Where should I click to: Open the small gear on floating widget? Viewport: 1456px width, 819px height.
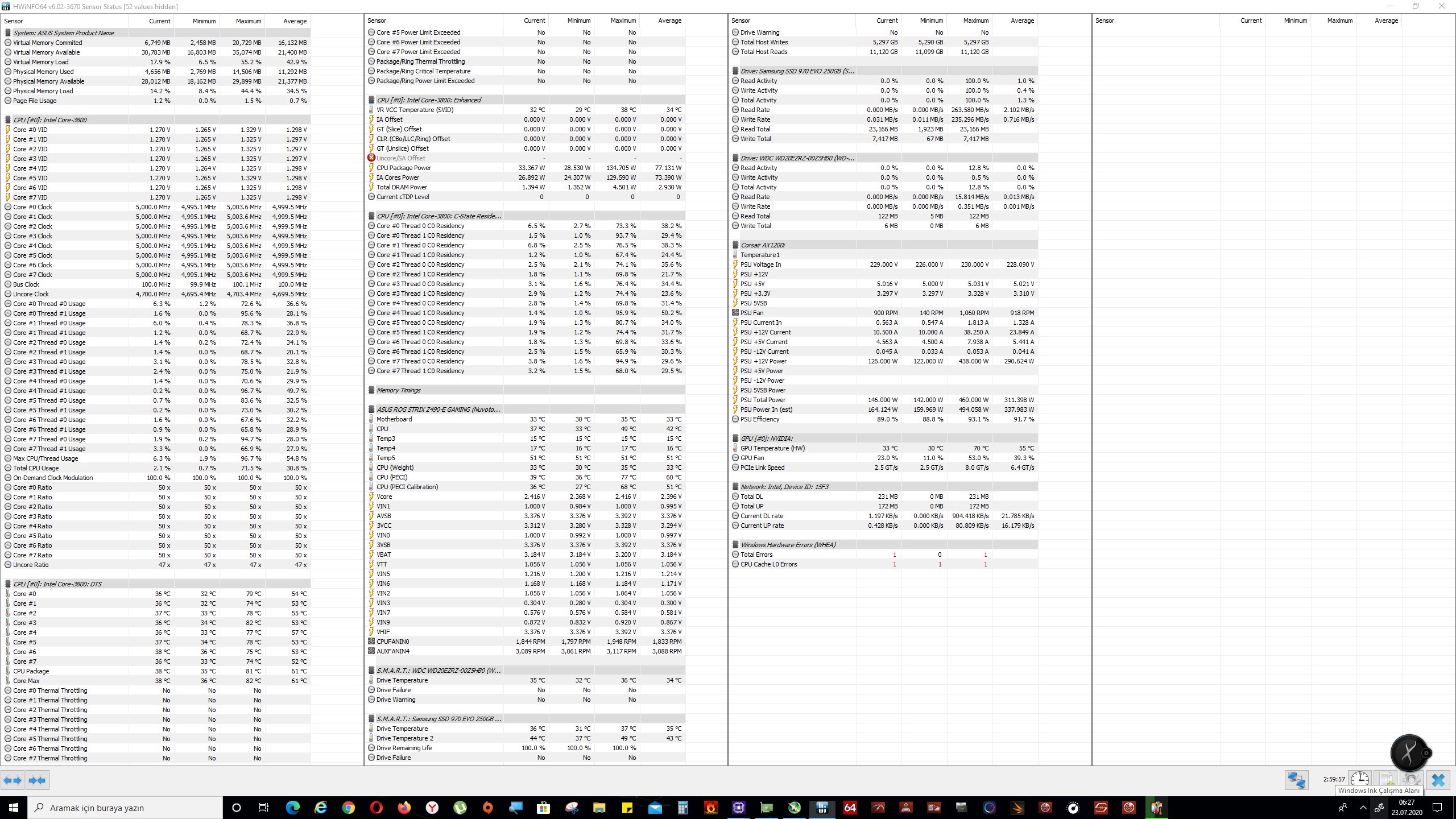click(x=1426, y=753)
